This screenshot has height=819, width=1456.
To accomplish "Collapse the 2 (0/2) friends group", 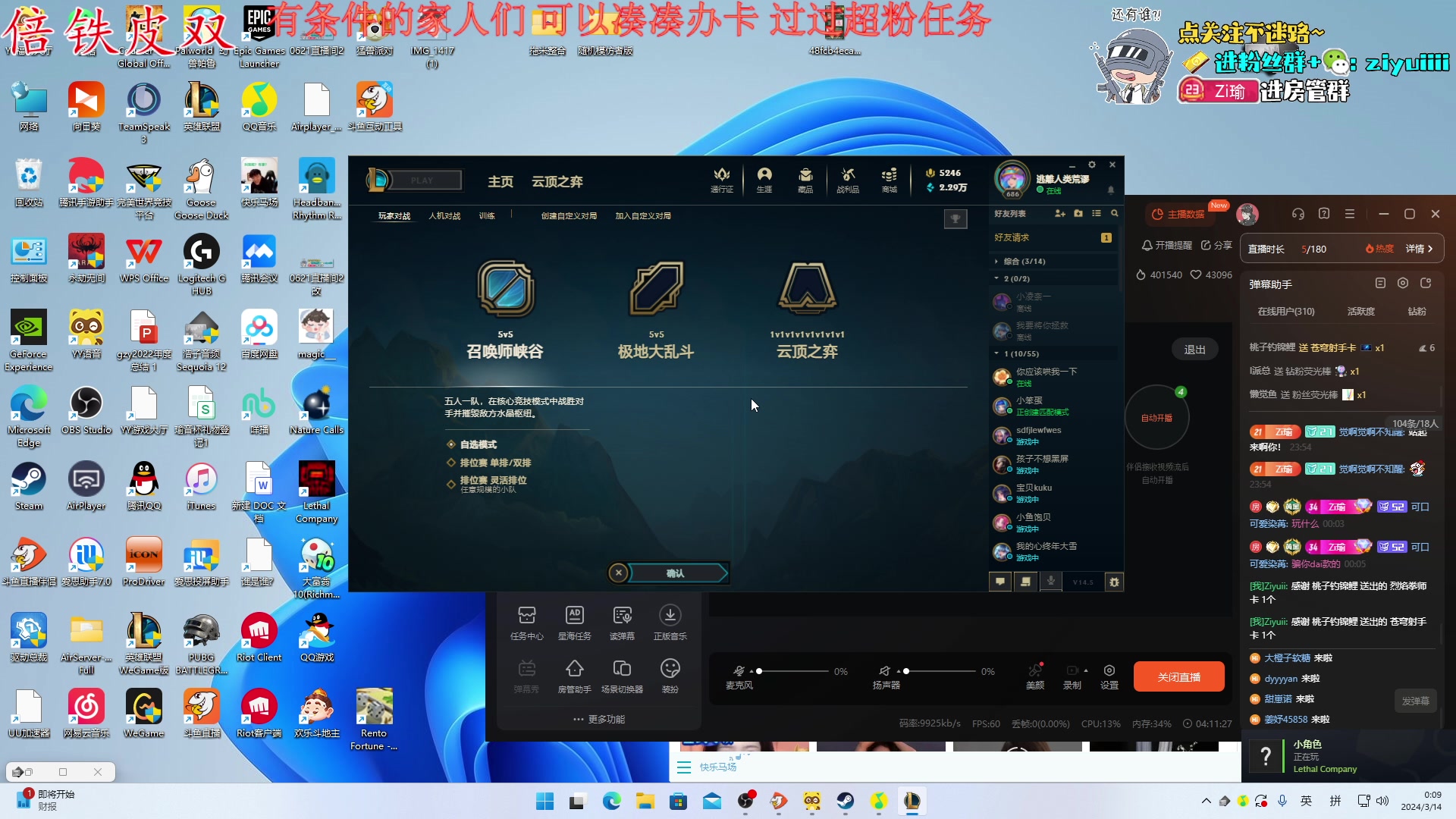I will coord(1054,278).
